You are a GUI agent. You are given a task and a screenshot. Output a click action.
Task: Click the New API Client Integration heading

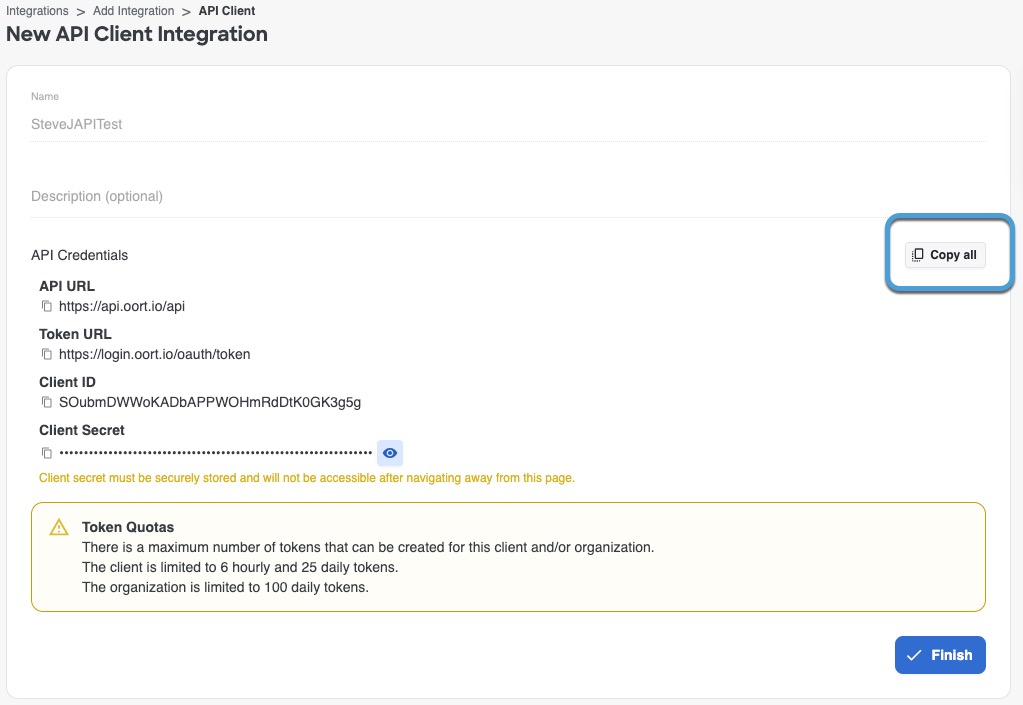(137, 33)
